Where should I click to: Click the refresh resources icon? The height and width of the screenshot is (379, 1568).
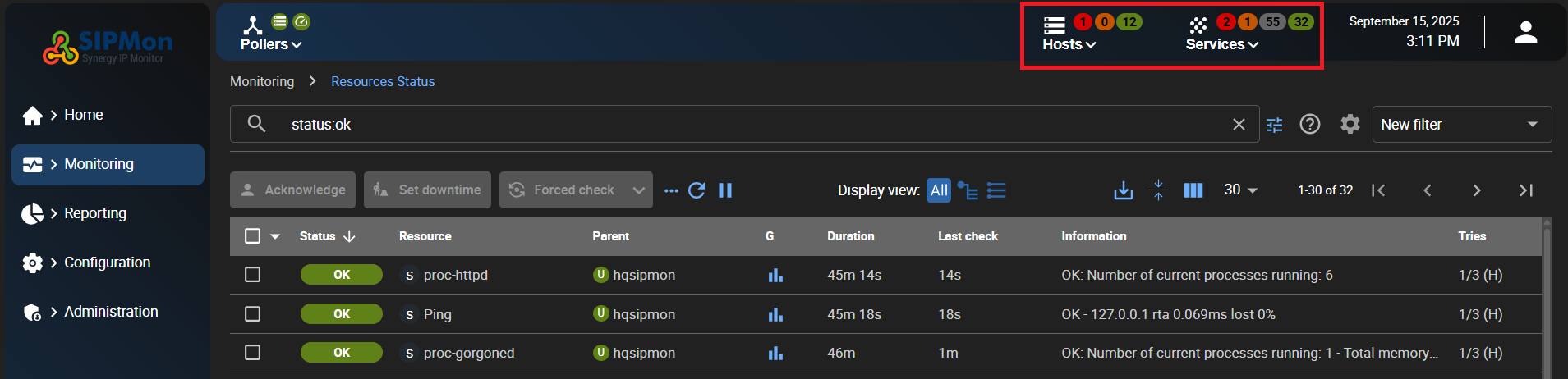pos(697,190)
